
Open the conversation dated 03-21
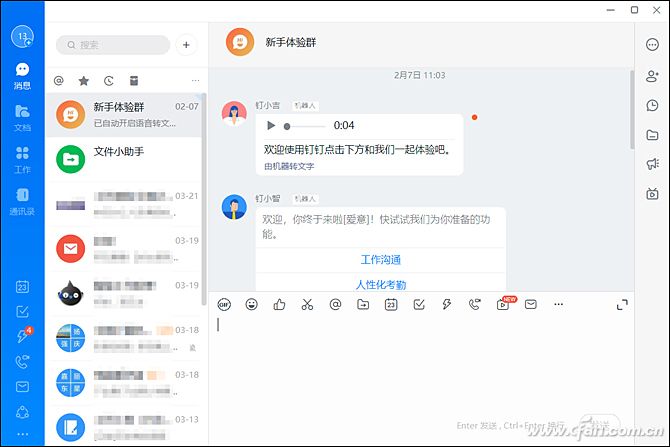click(x=124, y=204)
